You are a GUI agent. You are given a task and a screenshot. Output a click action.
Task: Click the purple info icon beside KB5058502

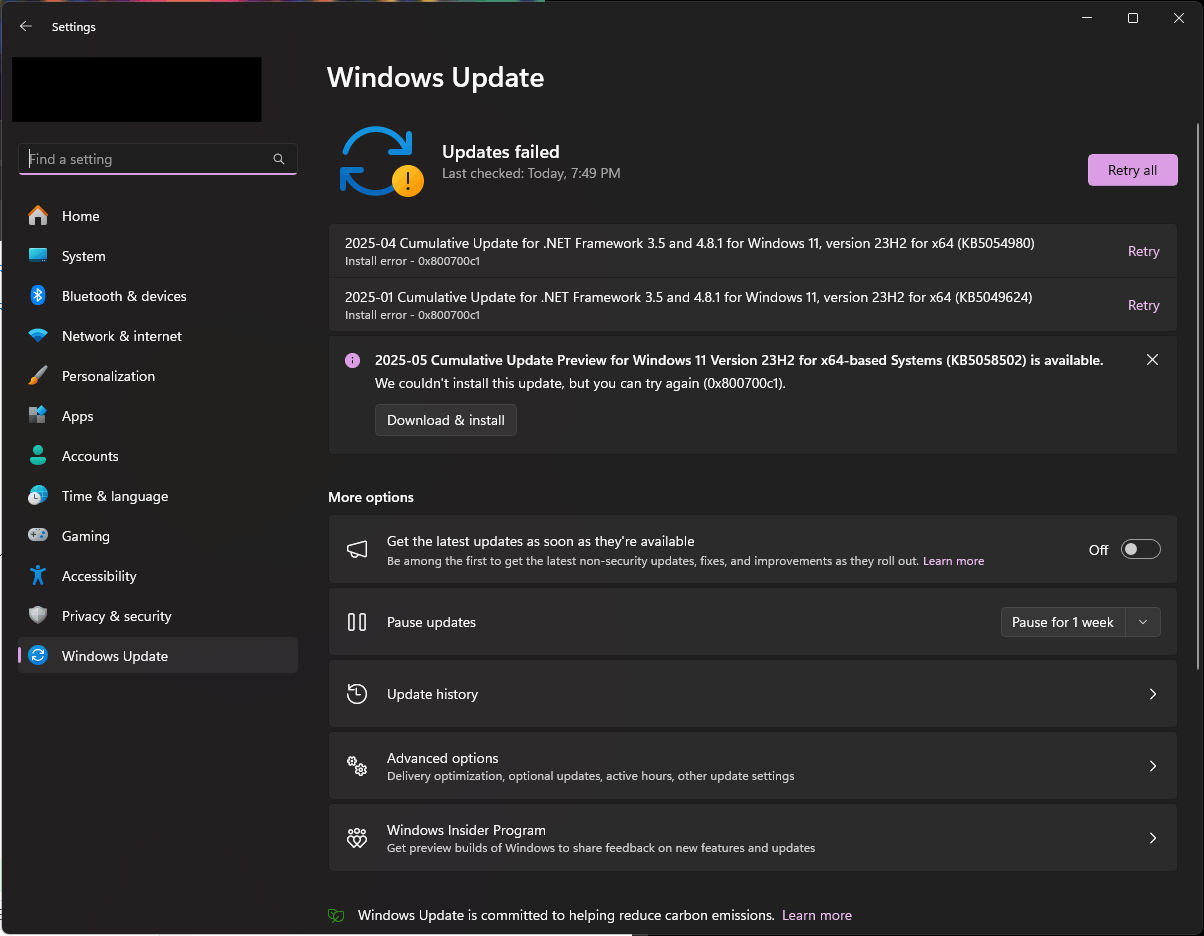pos(352,361)
